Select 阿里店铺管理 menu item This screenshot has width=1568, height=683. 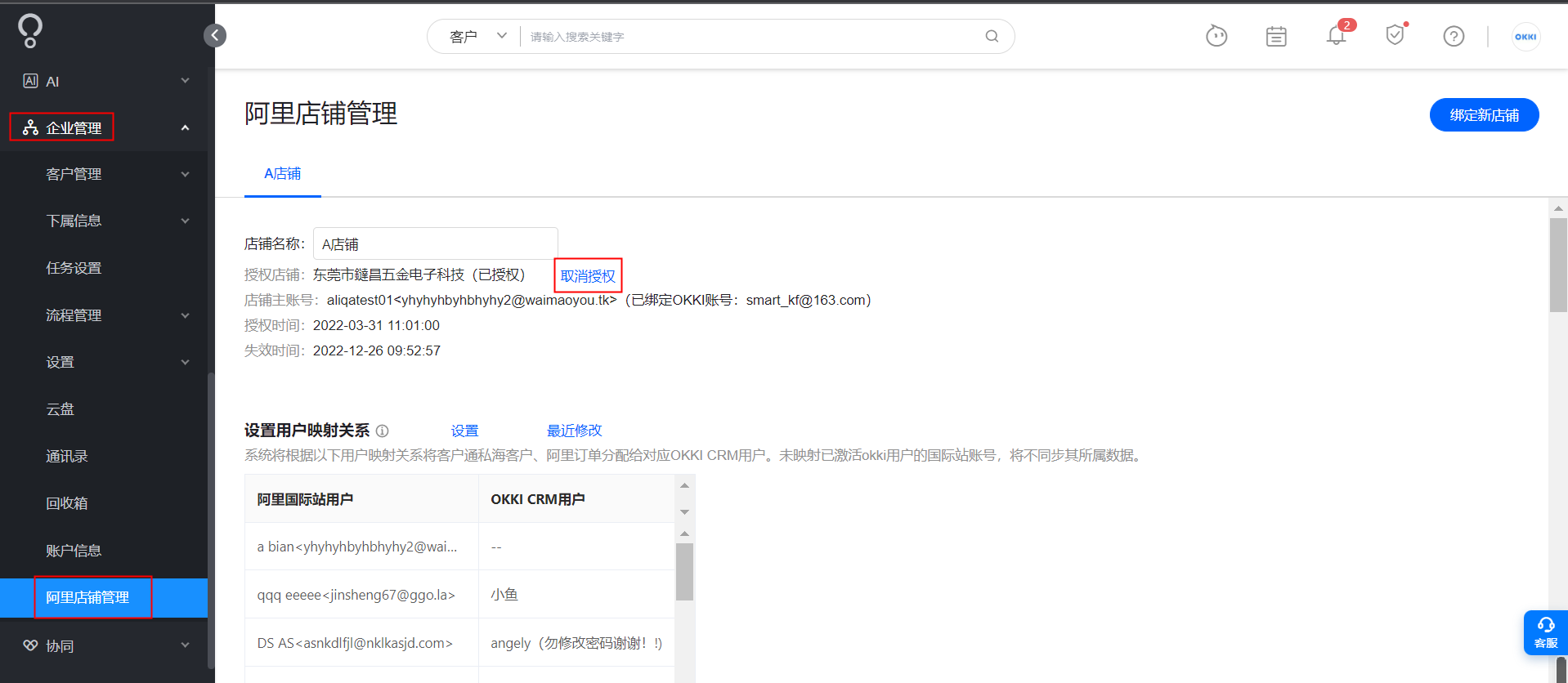tap(104, 598)
